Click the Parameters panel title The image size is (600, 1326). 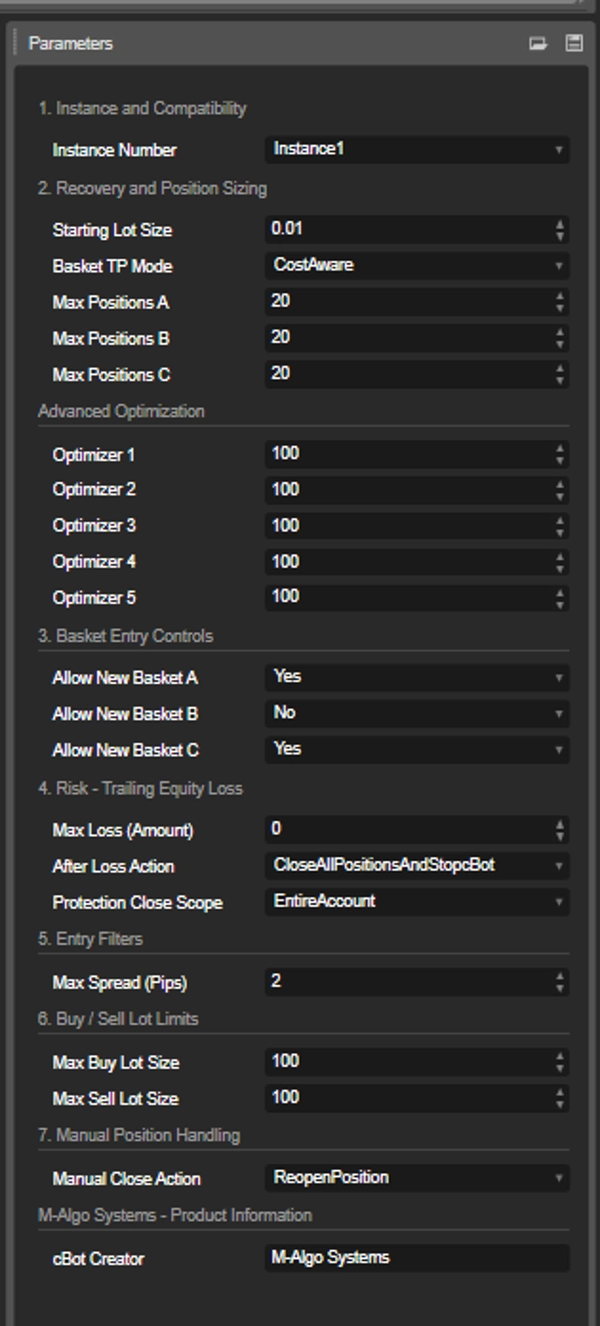pos(70,44)
